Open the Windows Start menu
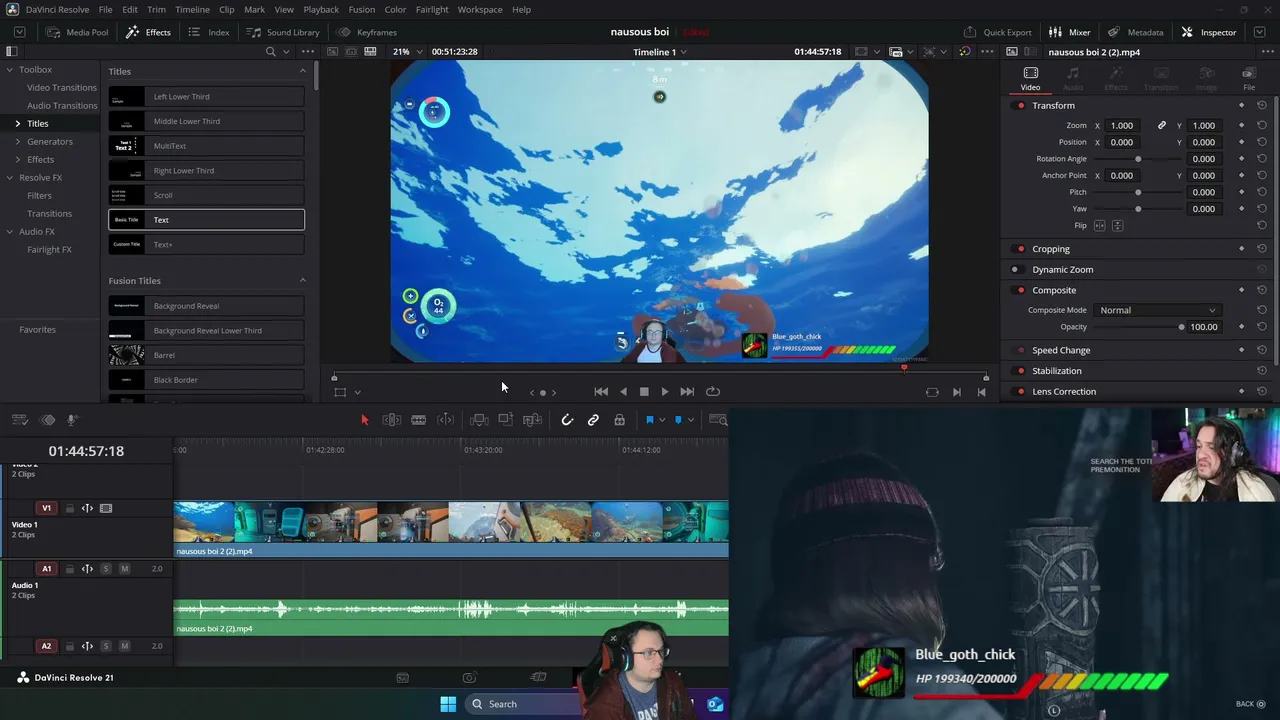Screen dimensions: 1280x720 coord(448,704)
